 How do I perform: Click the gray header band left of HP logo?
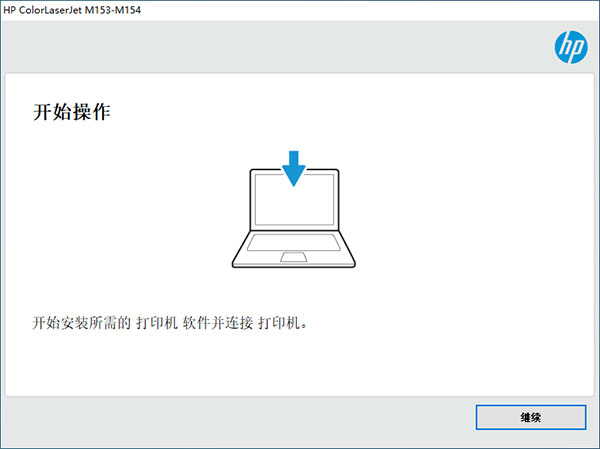coord(276,47)
